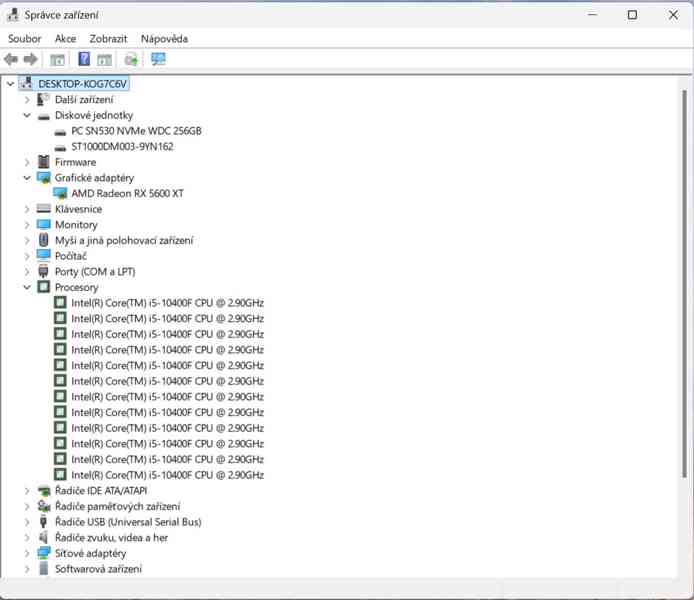694x600 pixels.
Task: Click the Procesory category chip icon
Action: point(43,287)
